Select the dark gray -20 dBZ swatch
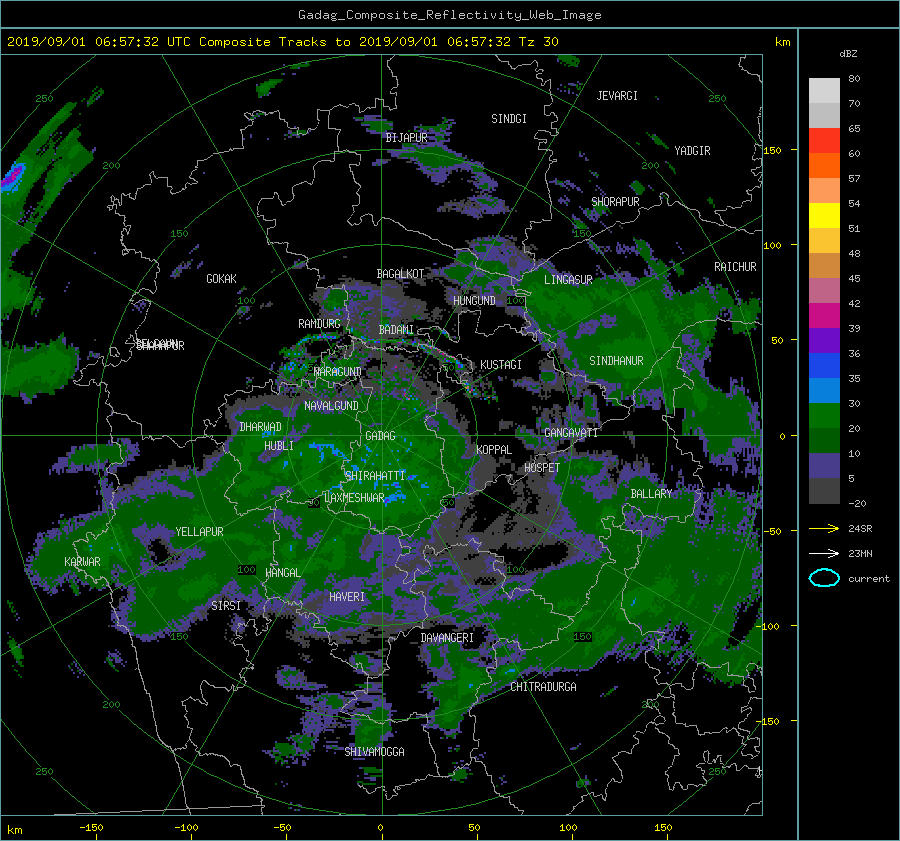Image resolution: width=900 pixels, height=841 pixels. coord(824,491)
